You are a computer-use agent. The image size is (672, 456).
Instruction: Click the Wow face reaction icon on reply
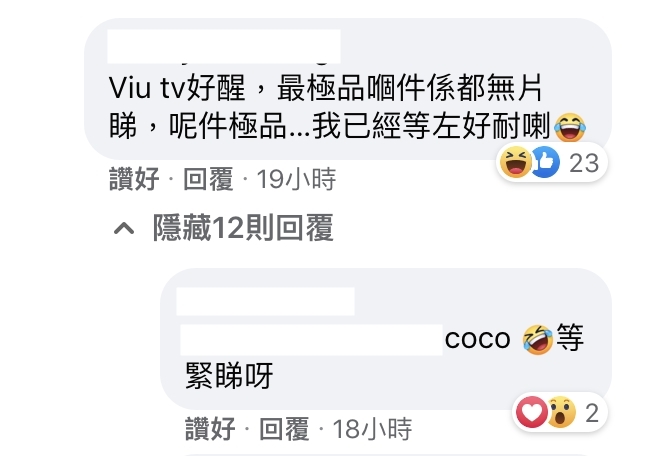click(561, 412)
